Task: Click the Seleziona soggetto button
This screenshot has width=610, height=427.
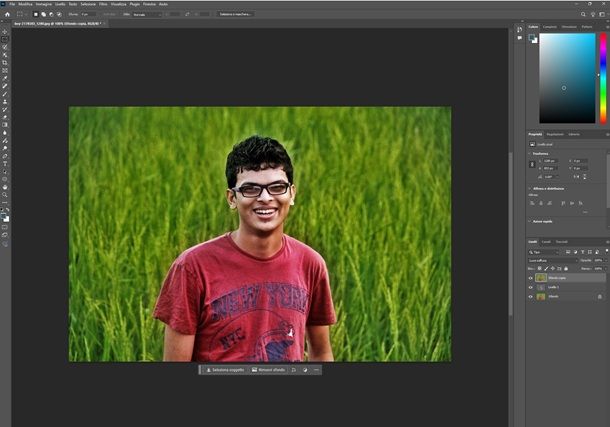Action: (x=225, y=370)
